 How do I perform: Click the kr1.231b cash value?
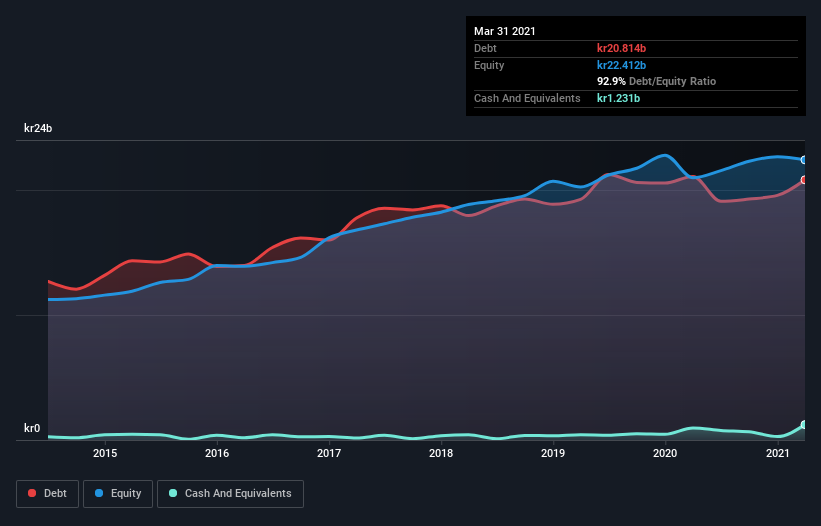pos(618,98)
